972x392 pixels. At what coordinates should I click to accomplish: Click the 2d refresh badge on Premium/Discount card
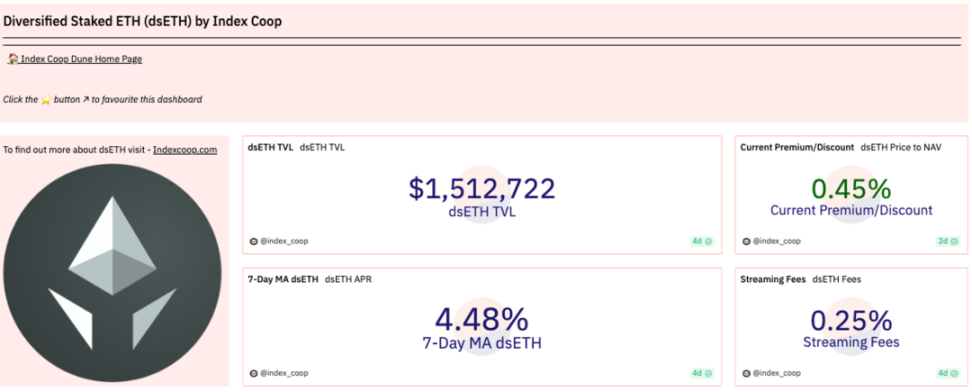[x=948, y=241]
